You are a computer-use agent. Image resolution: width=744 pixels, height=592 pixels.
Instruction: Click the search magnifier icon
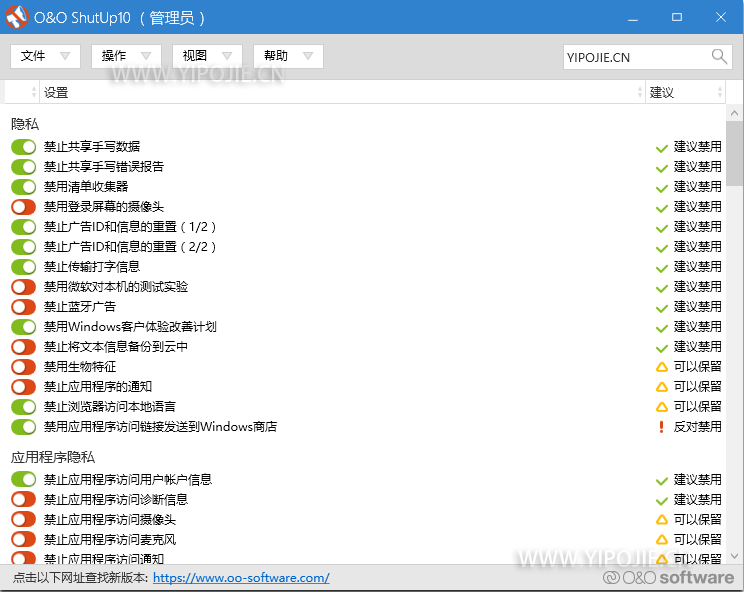tap(720, 57)
